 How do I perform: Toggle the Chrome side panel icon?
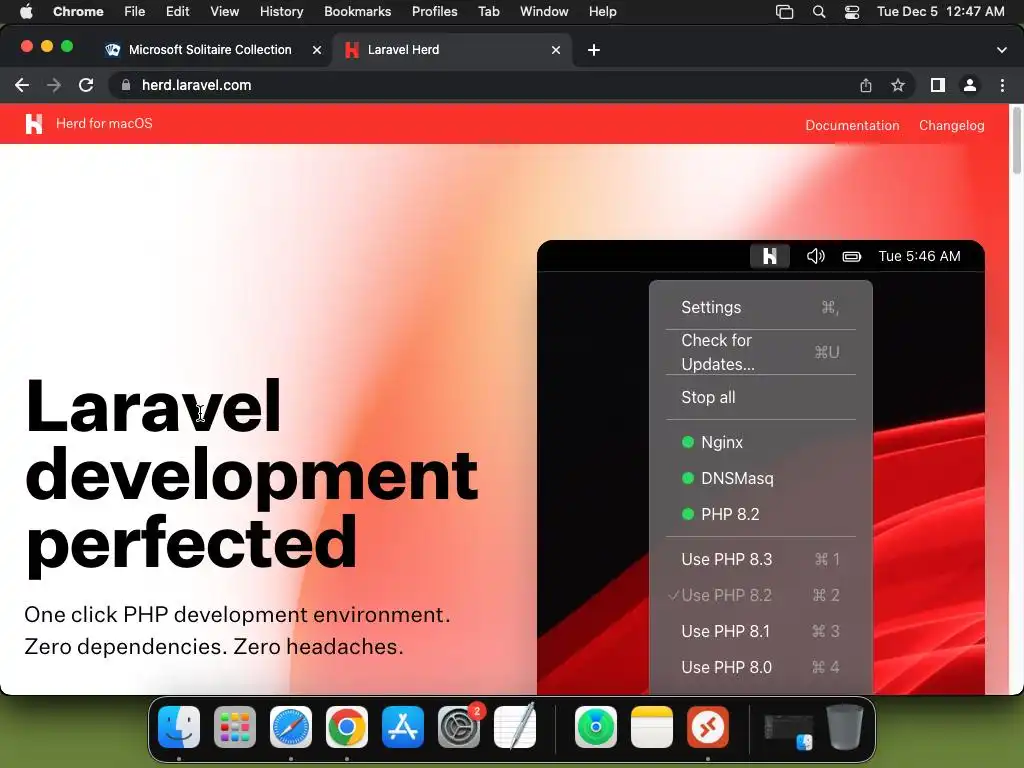click(x=937, y=85)
